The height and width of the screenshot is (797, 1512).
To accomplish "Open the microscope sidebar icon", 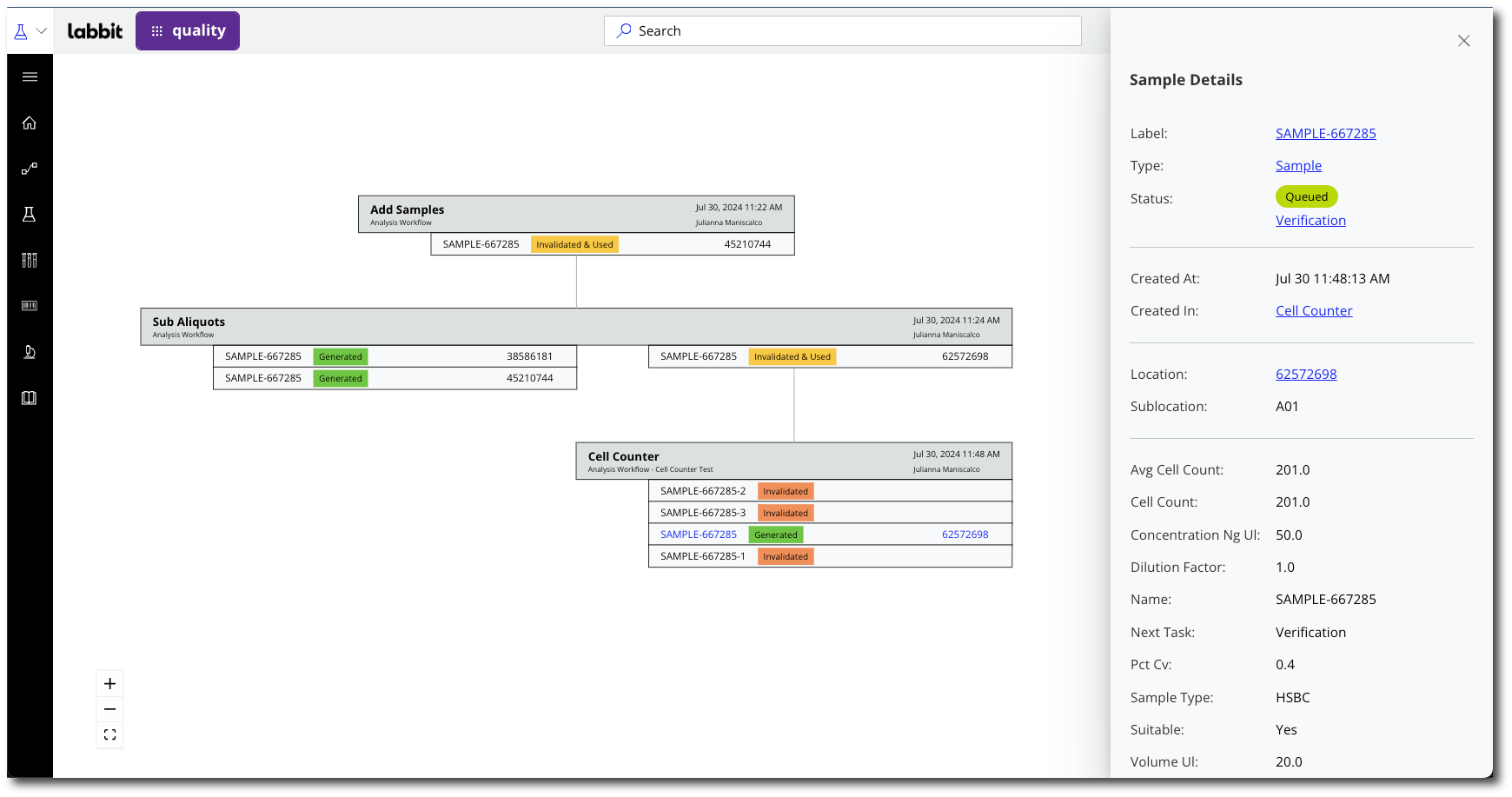I will point(30,352).
